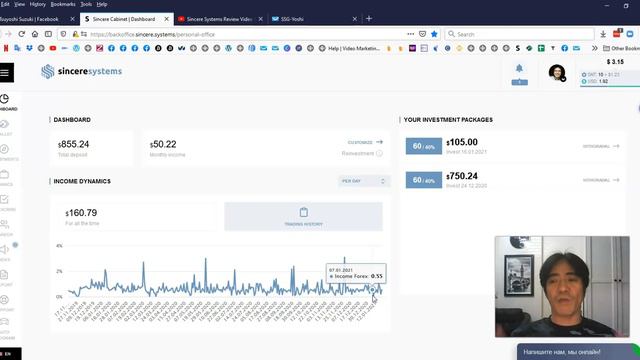Open the Wallet sidebar icon
This screenshot has width=640, height=360.
4,124
